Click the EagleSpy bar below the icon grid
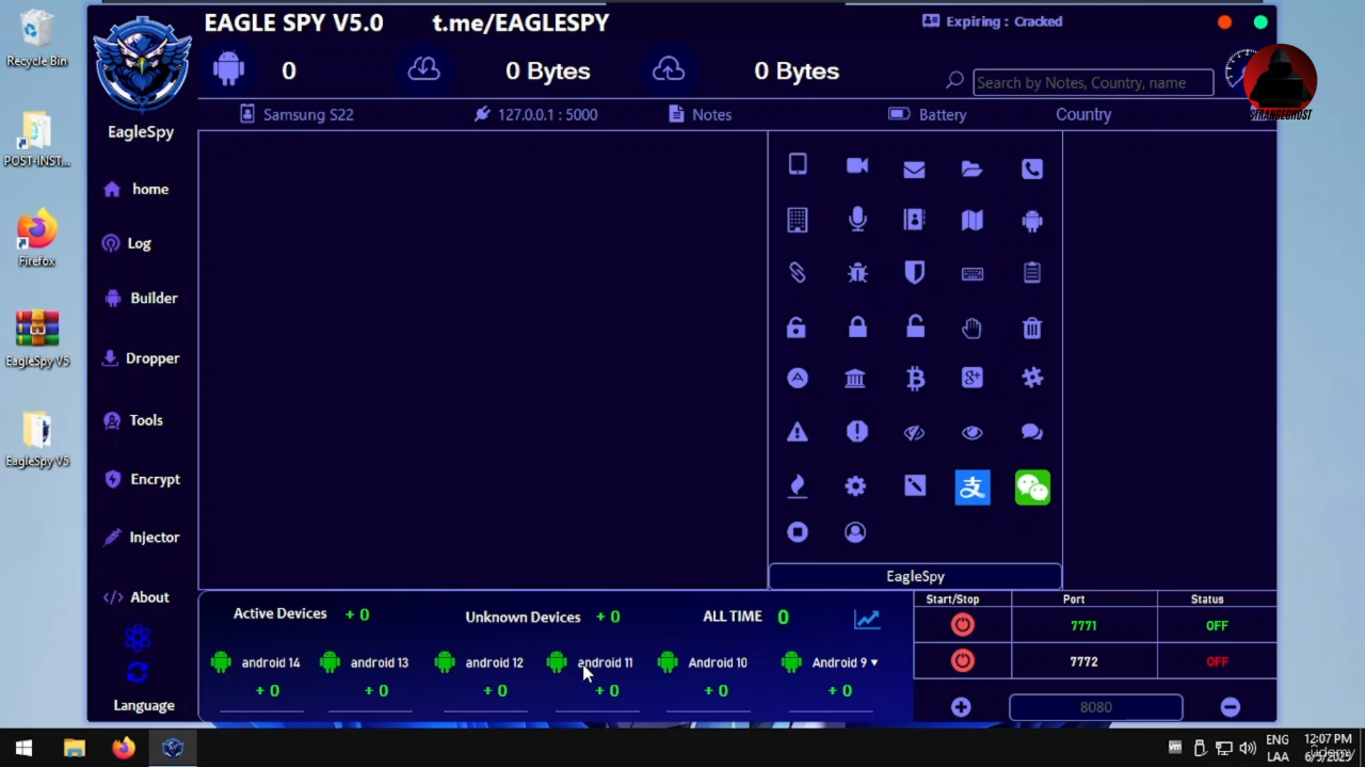Screen dimensions: 1365x767 (x=915, y=576)
